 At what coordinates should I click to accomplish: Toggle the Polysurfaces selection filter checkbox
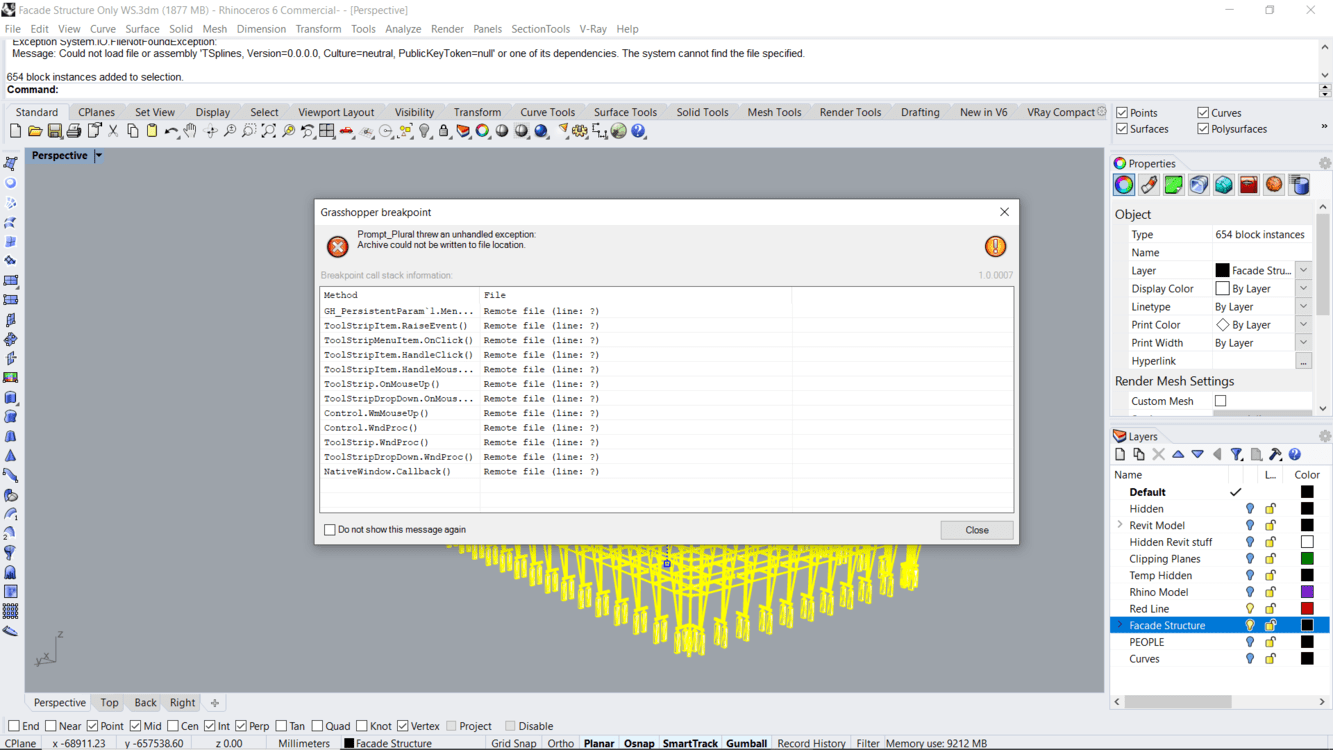coord(1203,129)
